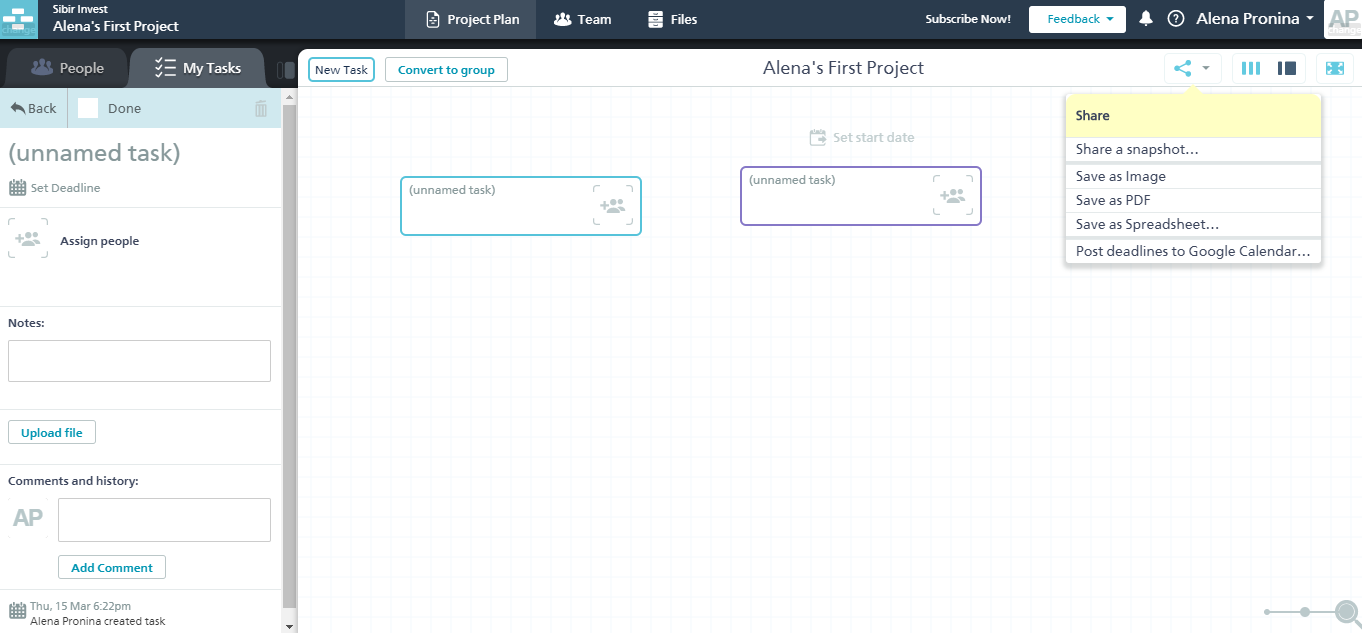Open the notifications bell icon
This screenshot has width=1362, height=633.
[1146, 19]
